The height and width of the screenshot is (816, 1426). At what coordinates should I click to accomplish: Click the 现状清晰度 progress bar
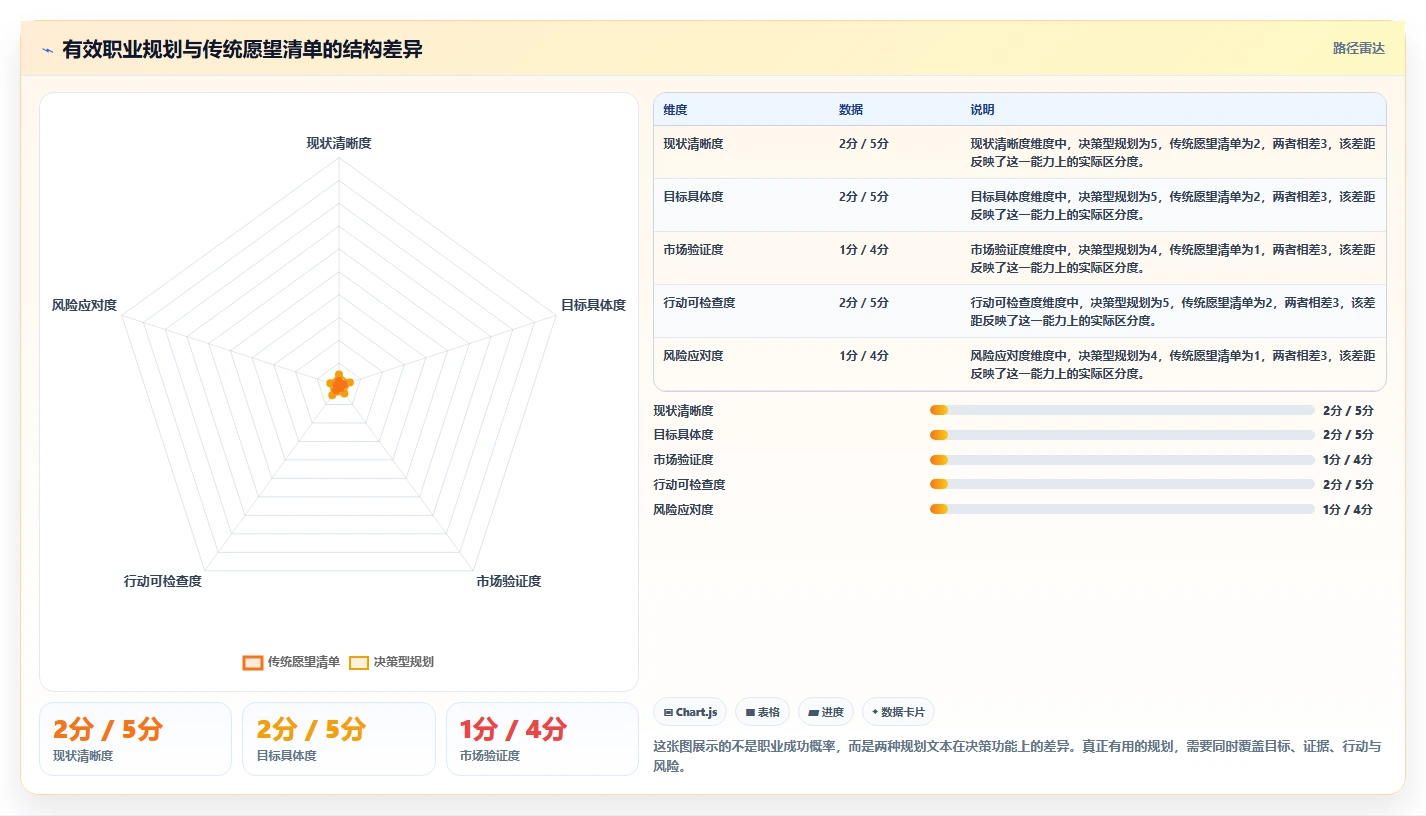[x=1122, y=410]
